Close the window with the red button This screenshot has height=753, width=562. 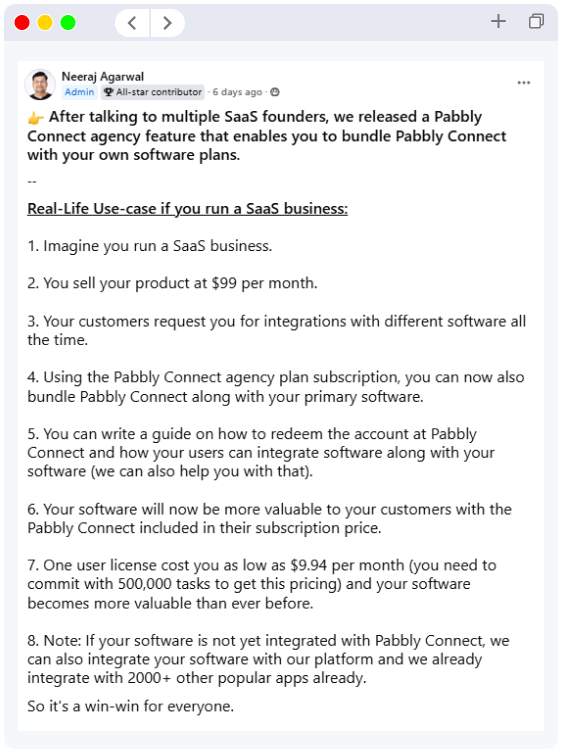(x=22, y=23)
